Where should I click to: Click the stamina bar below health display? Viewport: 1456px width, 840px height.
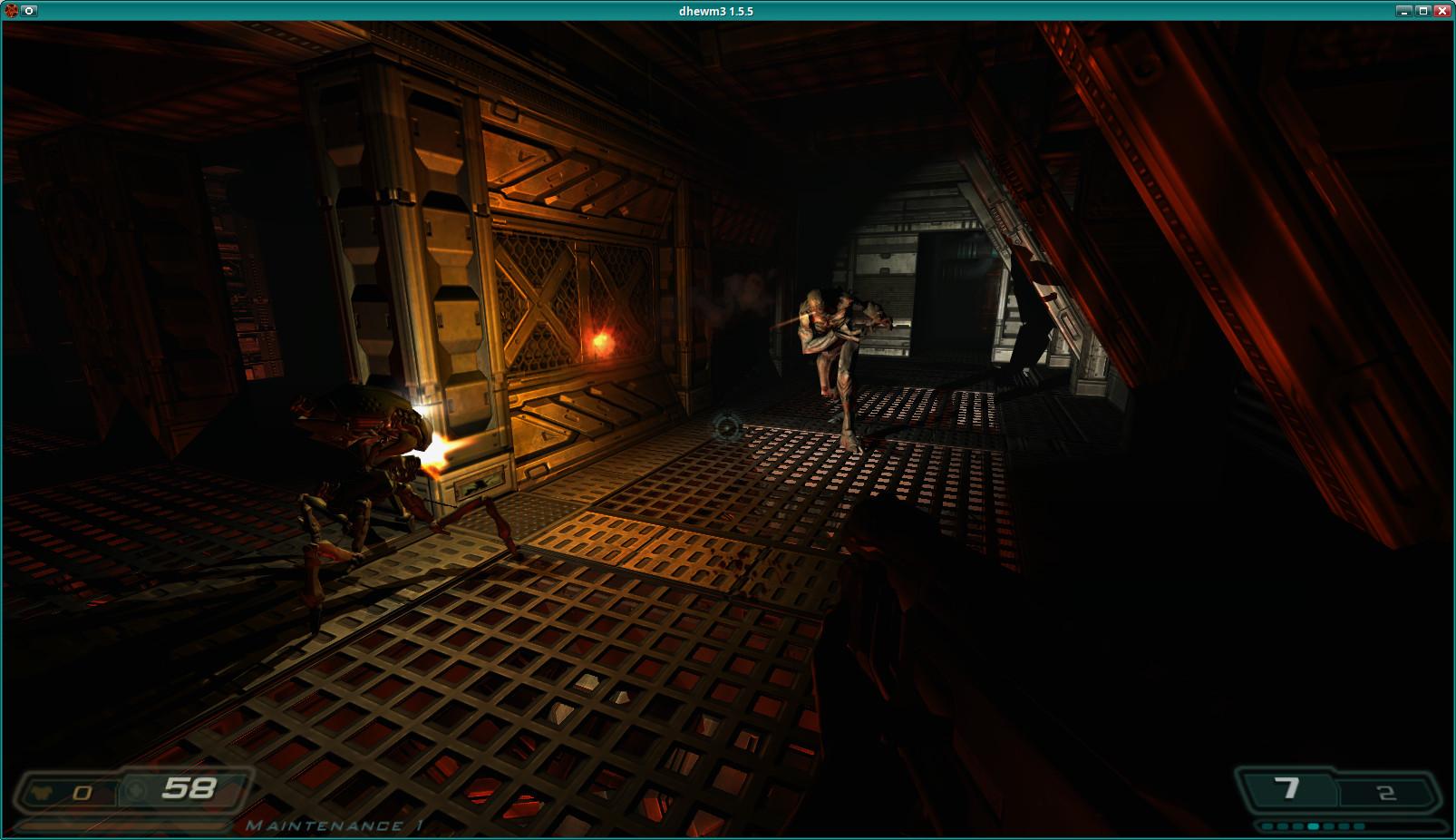pos(124,825)
